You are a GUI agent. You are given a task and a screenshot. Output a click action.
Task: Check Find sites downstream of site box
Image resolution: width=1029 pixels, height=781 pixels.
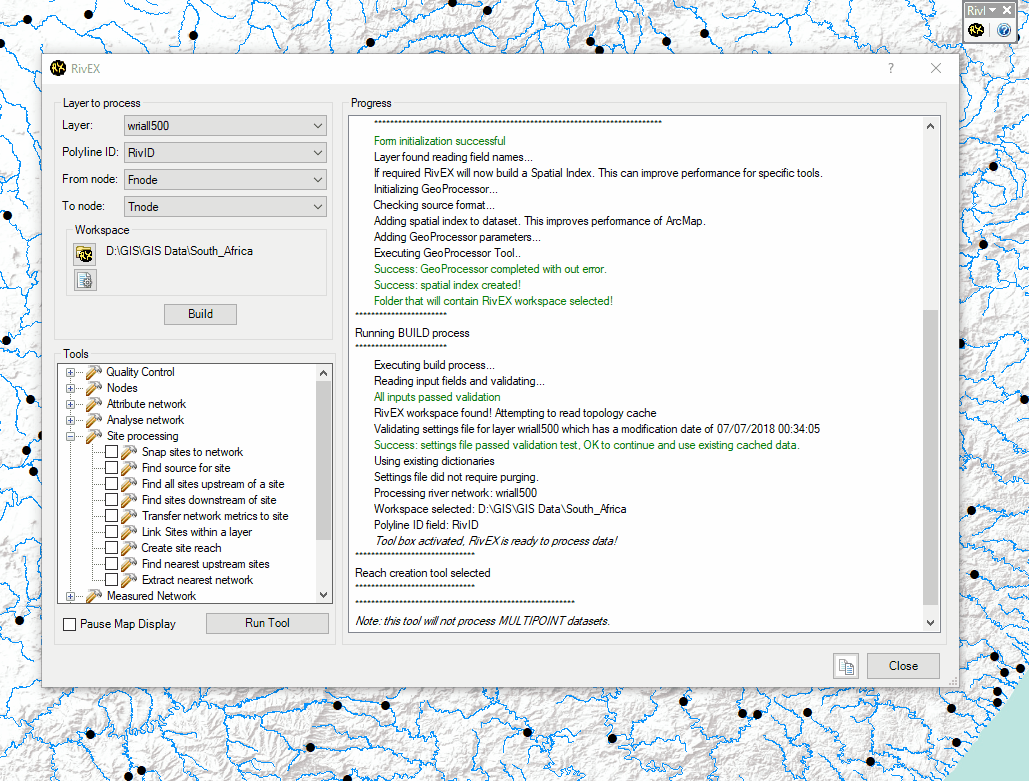(x=112, y=499)
